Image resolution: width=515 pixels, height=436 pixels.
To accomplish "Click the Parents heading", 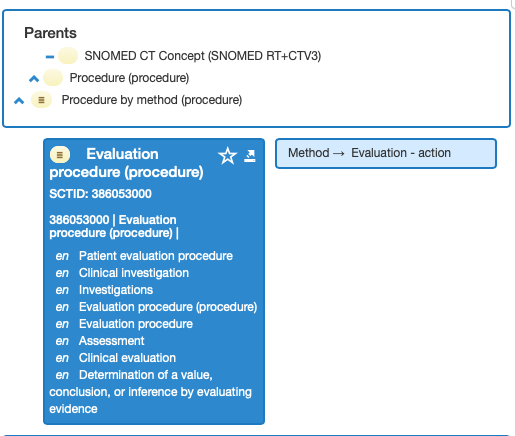I will [x=50, y=33].
